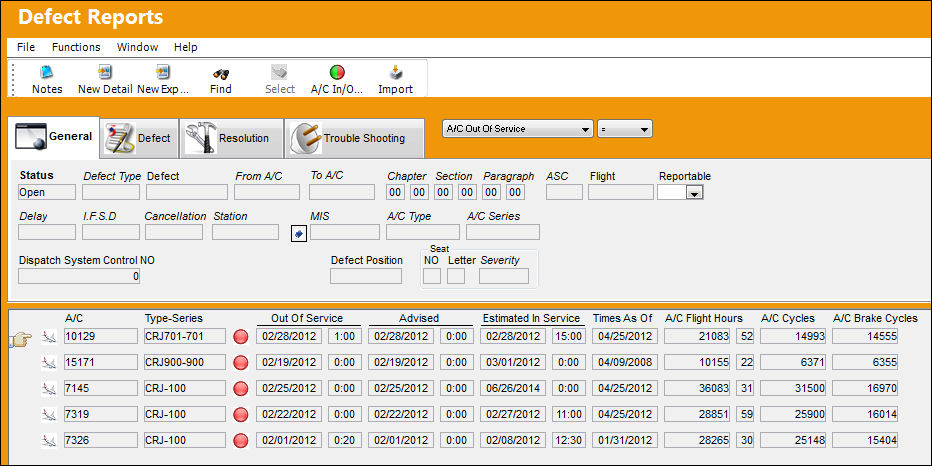Click the Delay input field

tap(47, 232)
